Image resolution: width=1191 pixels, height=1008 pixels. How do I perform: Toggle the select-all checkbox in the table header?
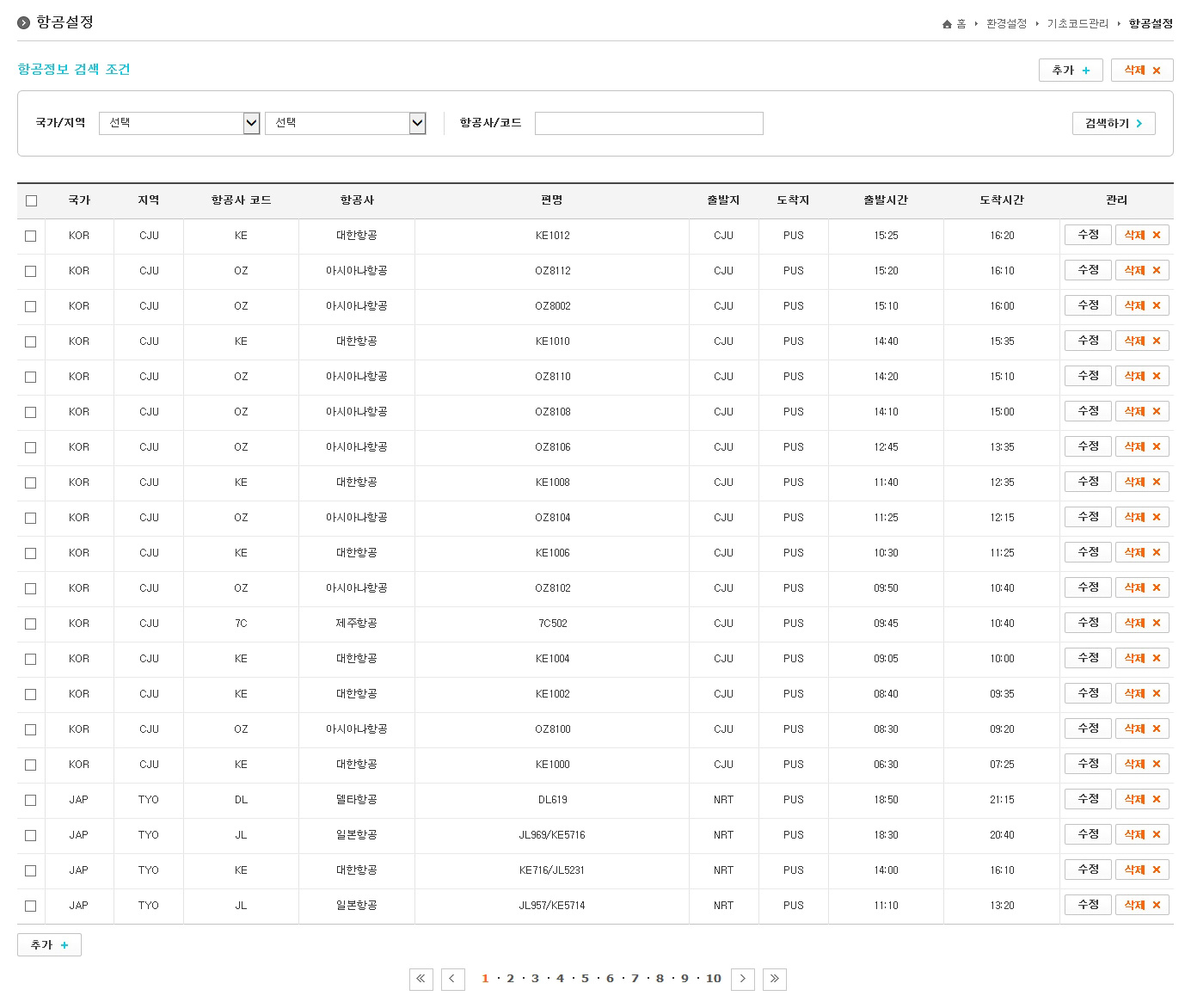tap(32, 200)
